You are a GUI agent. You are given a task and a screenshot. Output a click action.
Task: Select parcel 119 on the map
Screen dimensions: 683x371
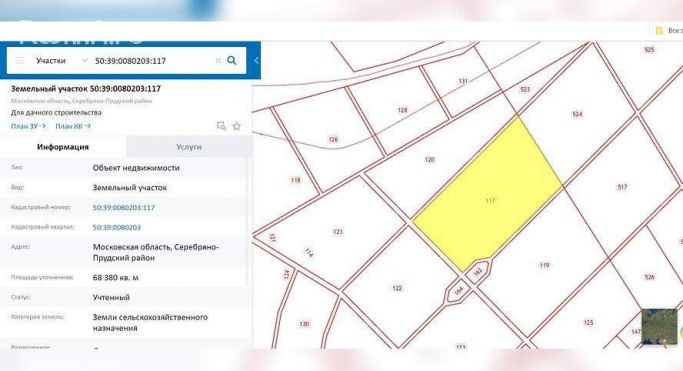click(544, 265)
